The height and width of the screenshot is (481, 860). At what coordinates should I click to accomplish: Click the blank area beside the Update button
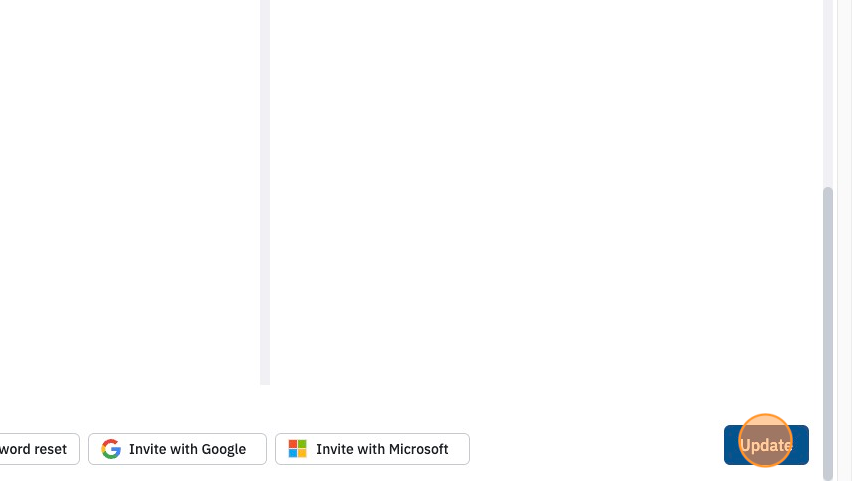click(x=597, y=447)
